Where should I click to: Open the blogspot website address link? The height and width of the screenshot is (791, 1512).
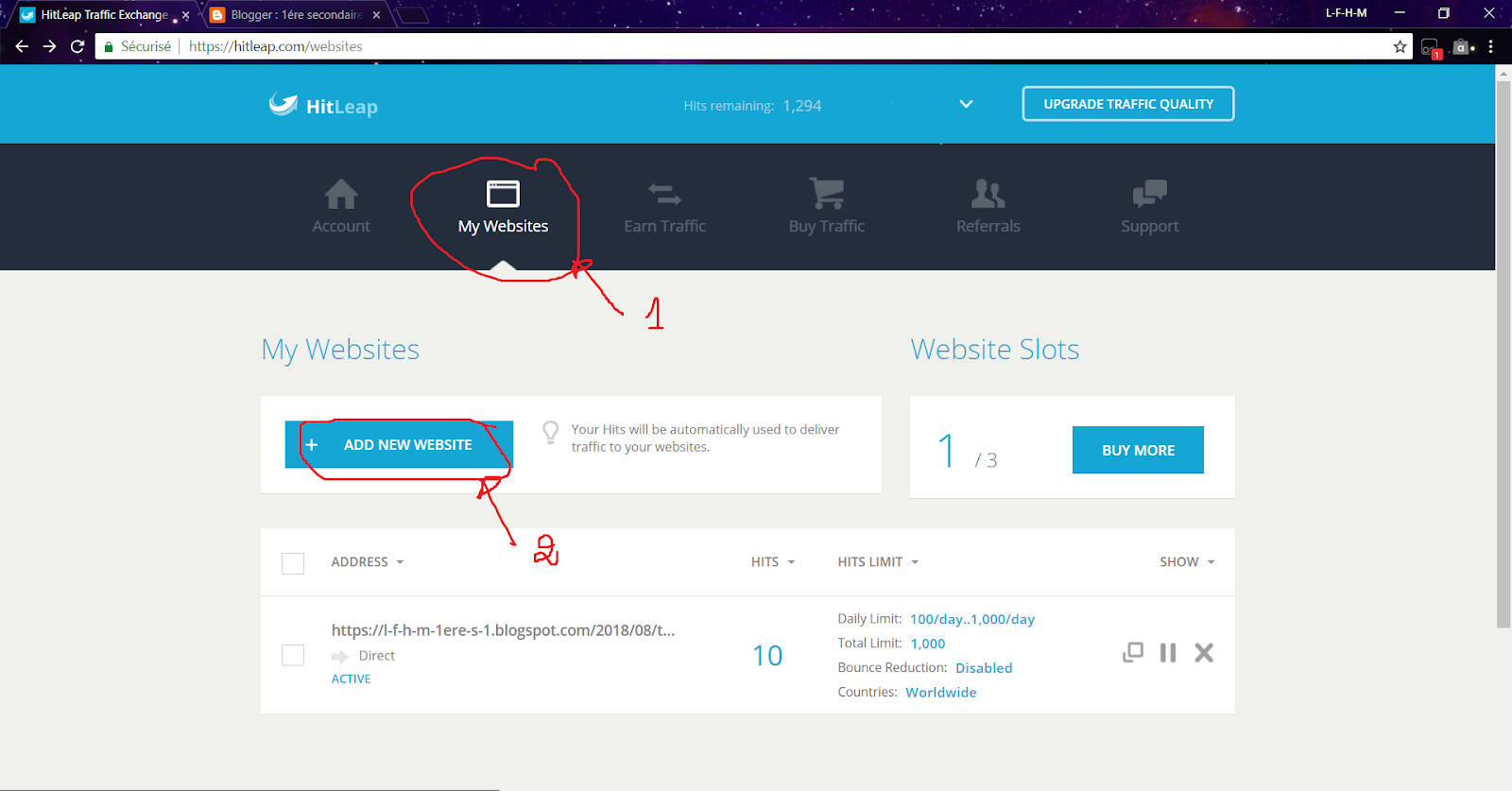pos(503,630)
